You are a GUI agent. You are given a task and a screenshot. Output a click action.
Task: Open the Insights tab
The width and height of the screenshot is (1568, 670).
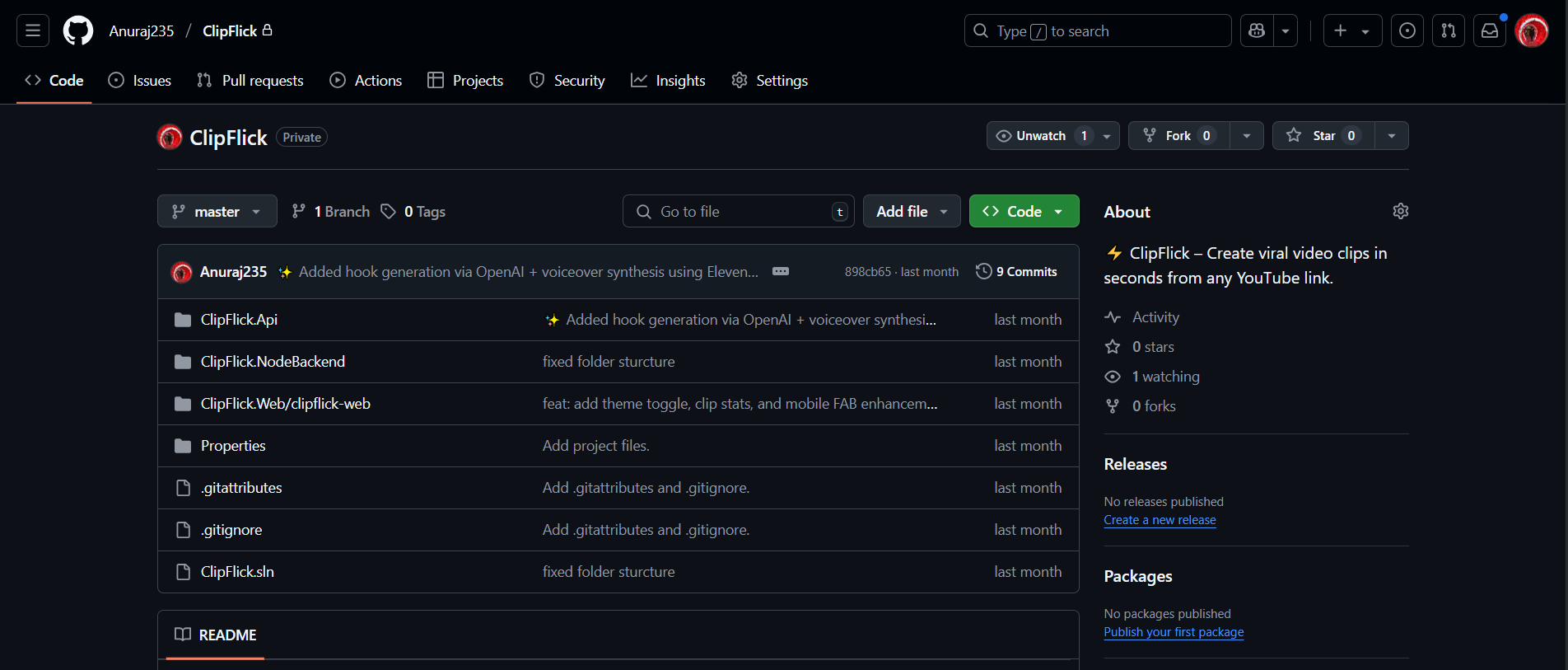pyautogui.click(x=668, y=81)
